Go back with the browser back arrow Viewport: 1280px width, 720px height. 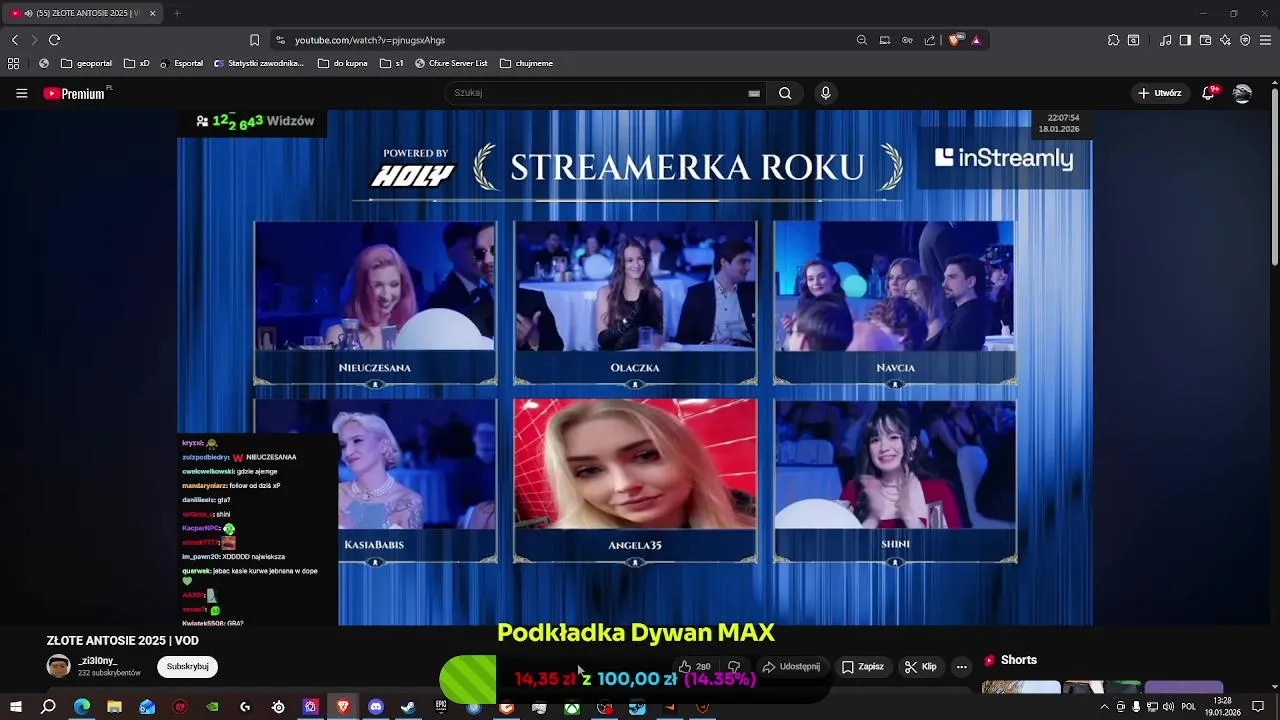14,40
